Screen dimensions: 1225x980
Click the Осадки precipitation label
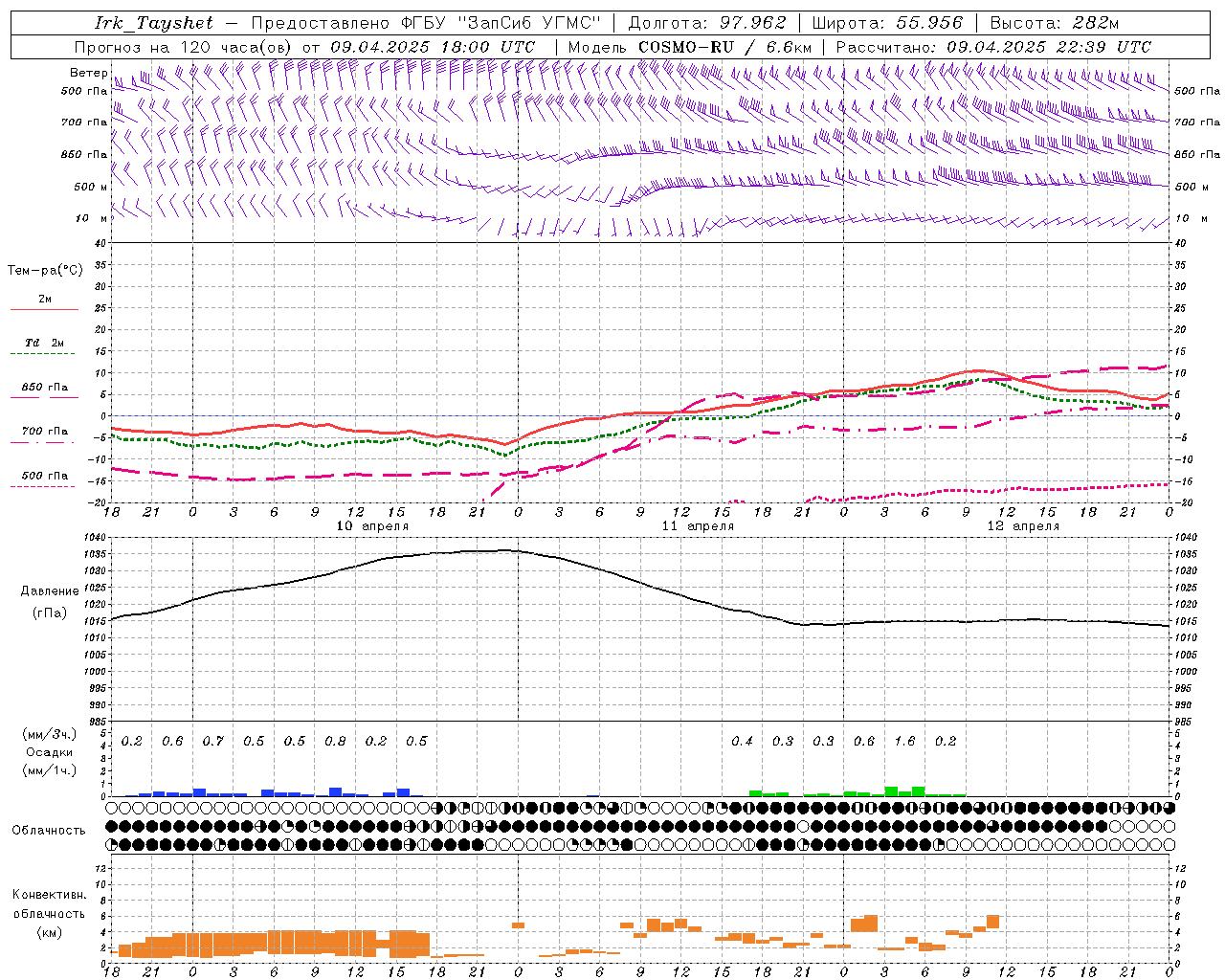pos(49,752)
